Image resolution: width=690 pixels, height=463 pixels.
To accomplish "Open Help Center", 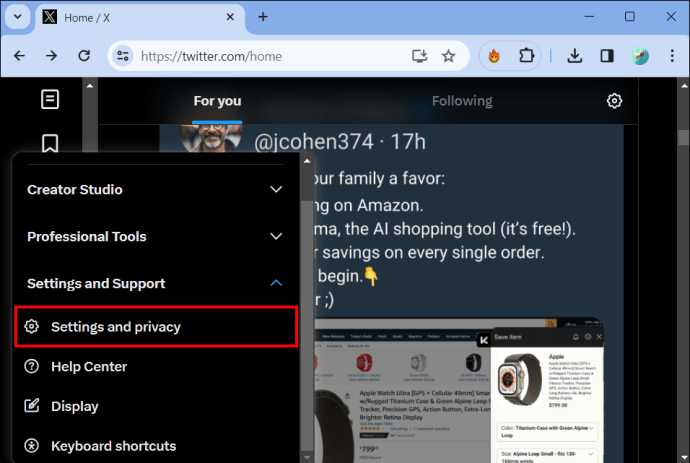I will (x=156, y=367).
